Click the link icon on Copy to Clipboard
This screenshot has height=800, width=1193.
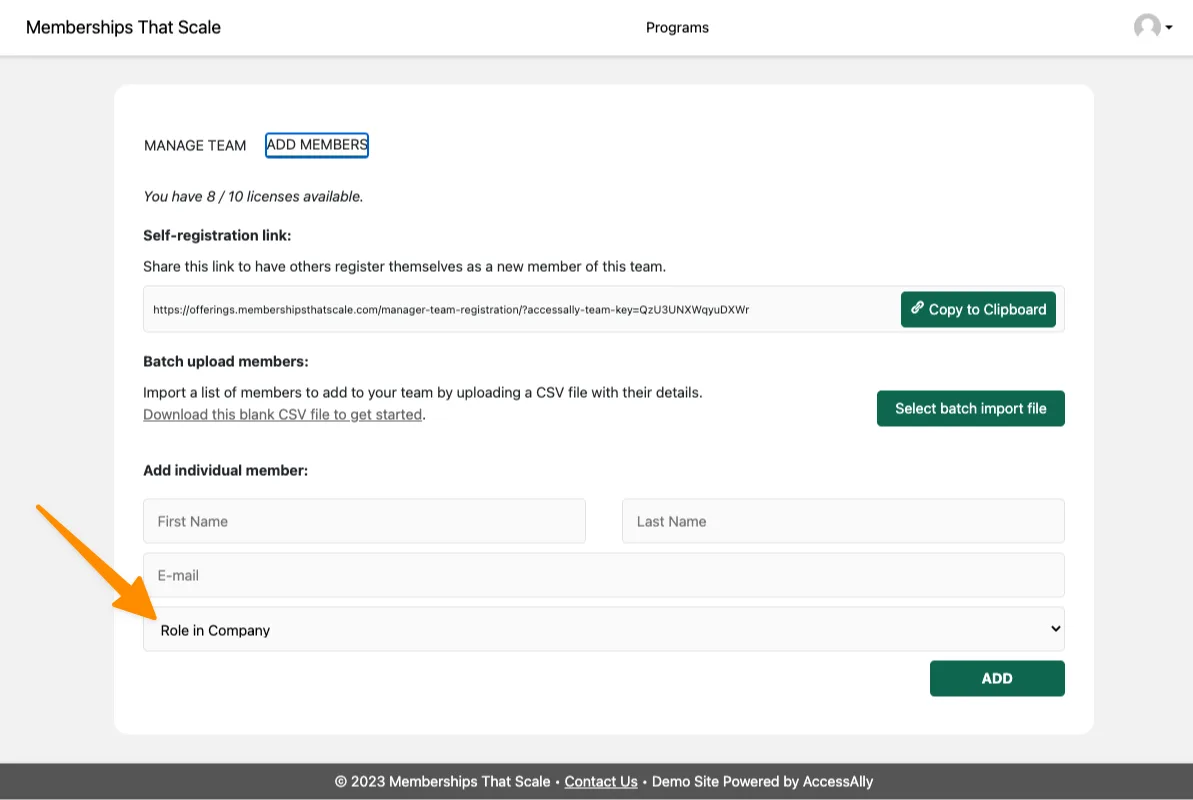point(918,309)
